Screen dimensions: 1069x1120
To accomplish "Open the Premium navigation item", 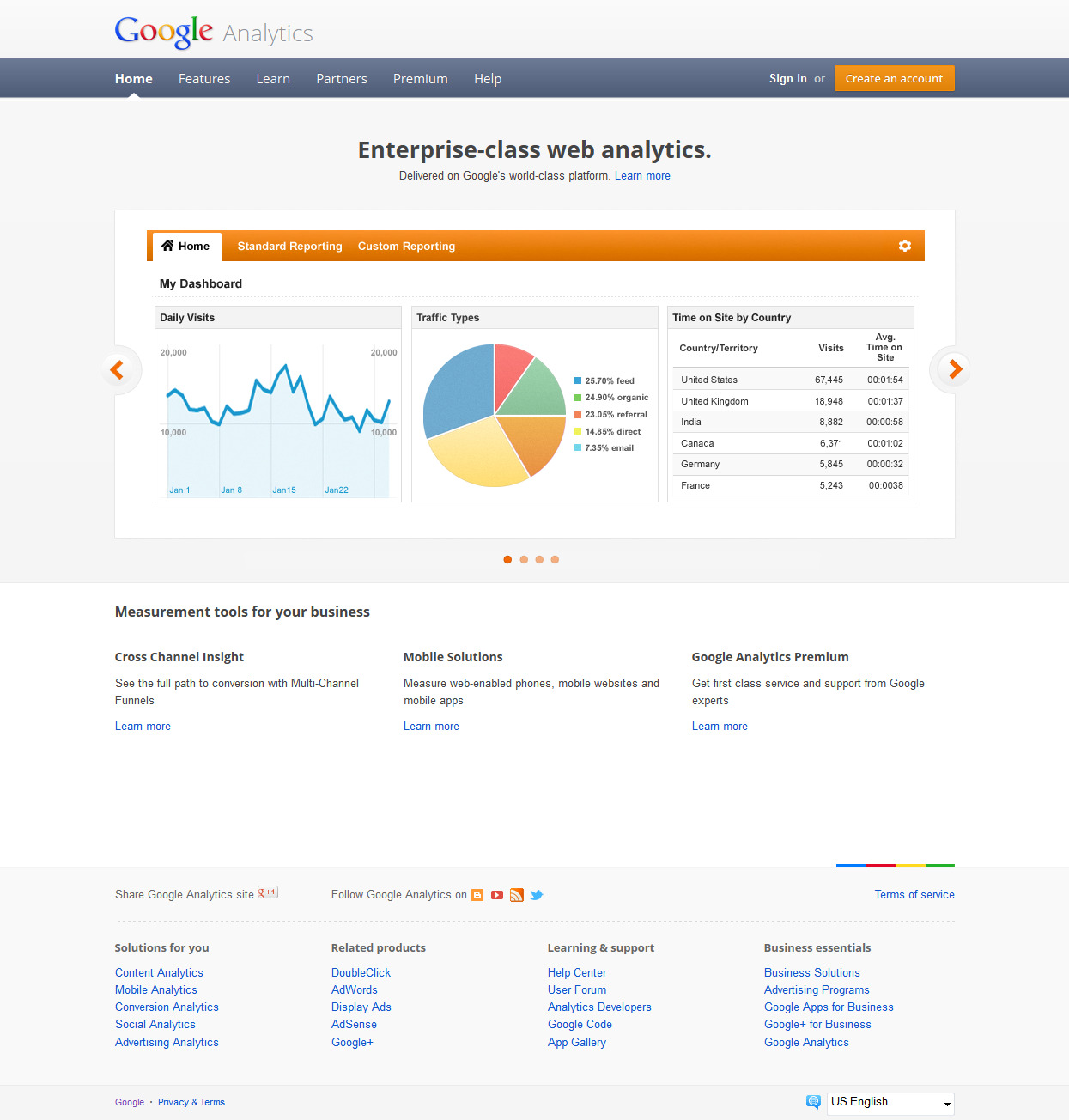I will (421, 79).
